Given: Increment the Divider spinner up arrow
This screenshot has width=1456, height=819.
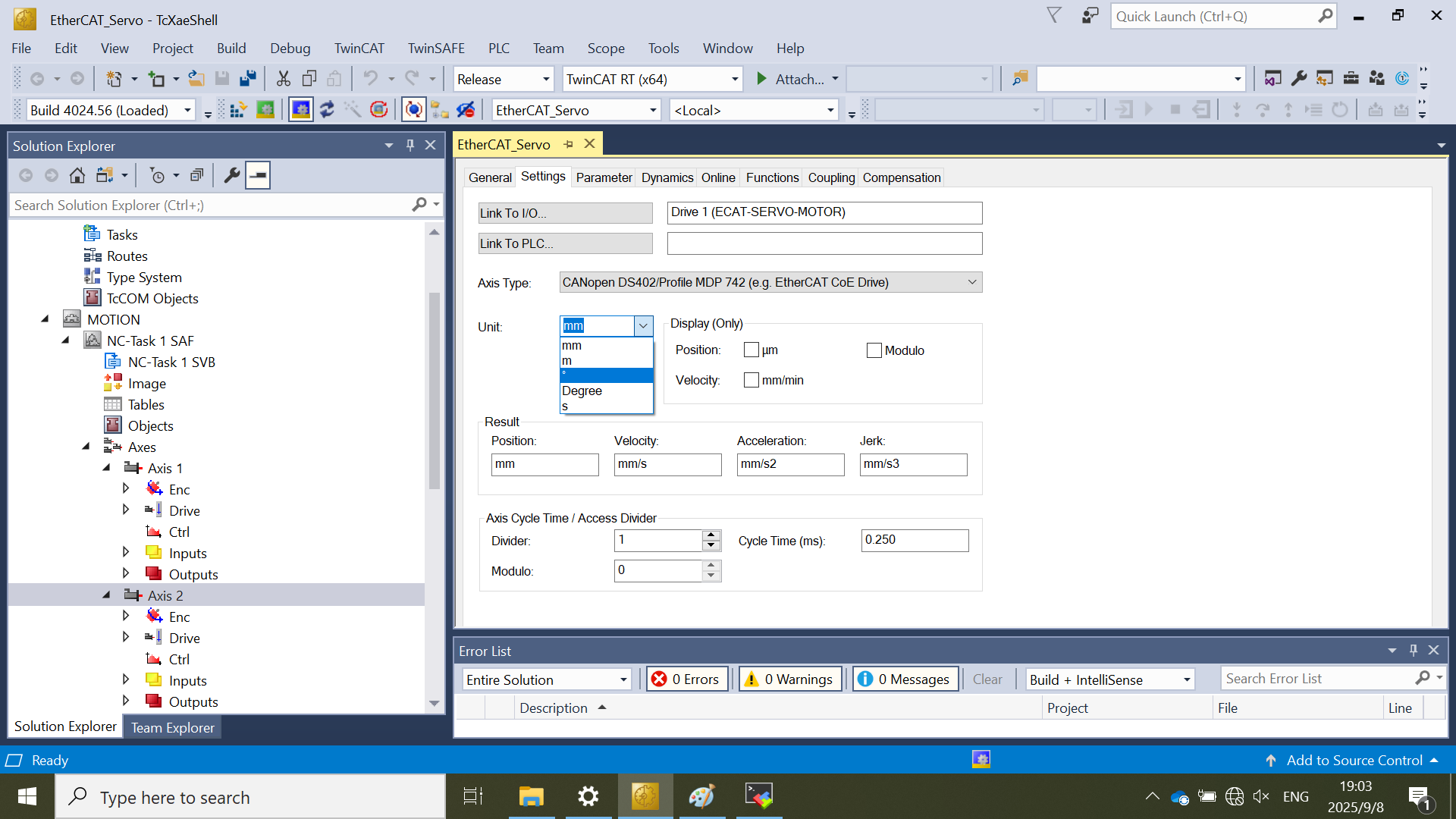Looking at the screenshot, I should [711, 535].
